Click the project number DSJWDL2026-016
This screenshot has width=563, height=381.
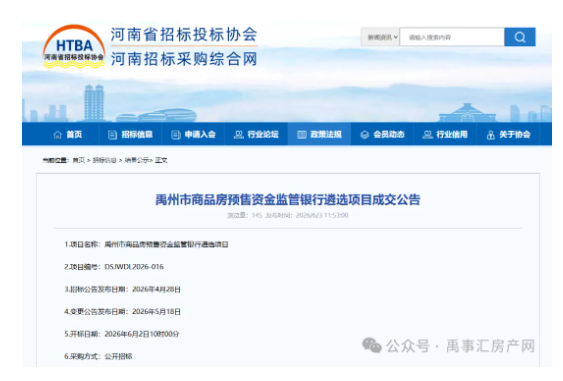134,267
